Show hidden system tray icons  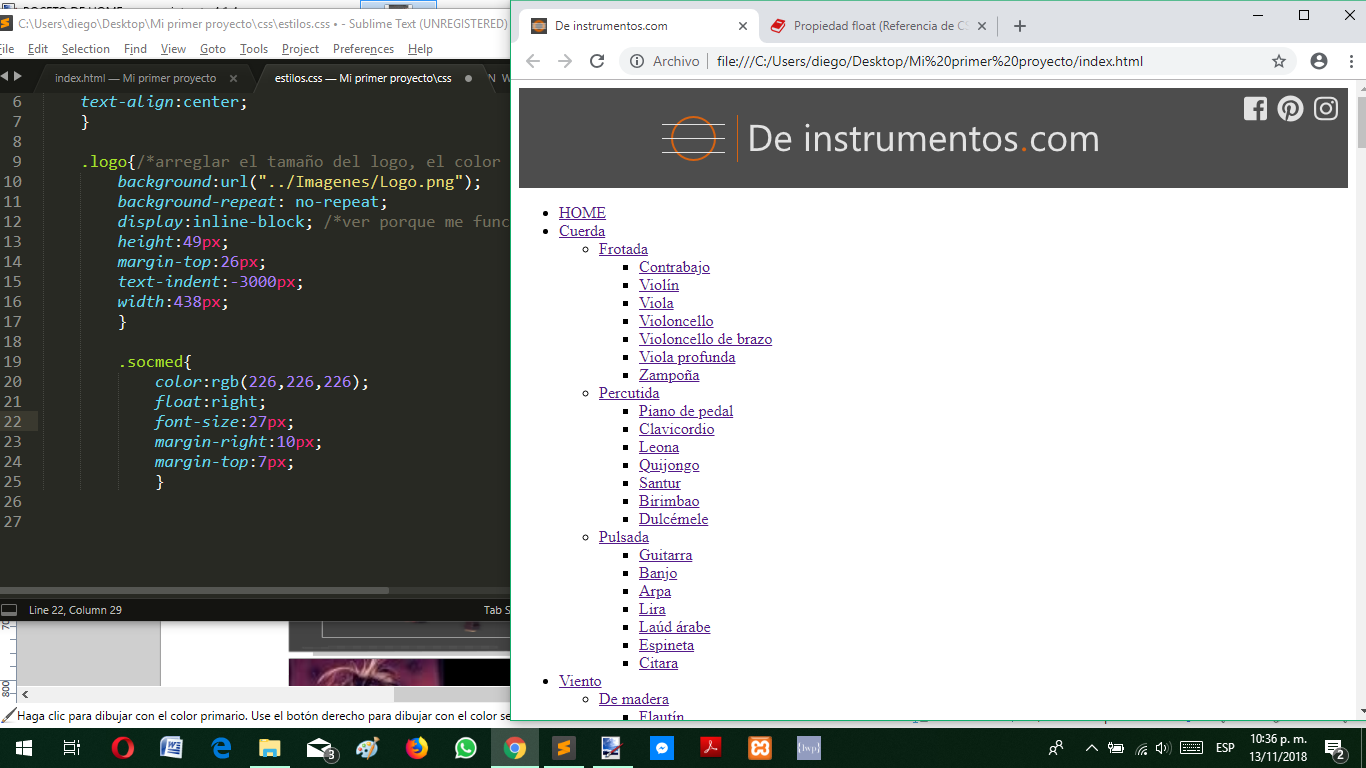click(1091, 748)
